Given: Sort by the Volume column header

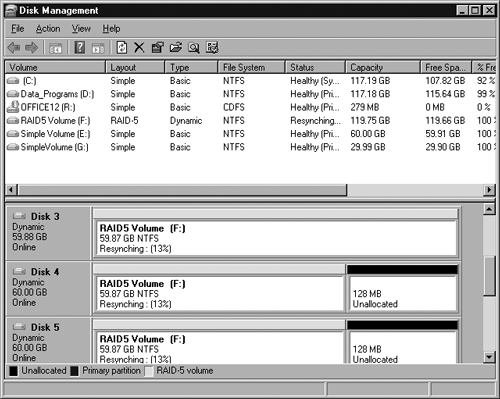Looking at the screenshot, I should [x=55, y=67].
